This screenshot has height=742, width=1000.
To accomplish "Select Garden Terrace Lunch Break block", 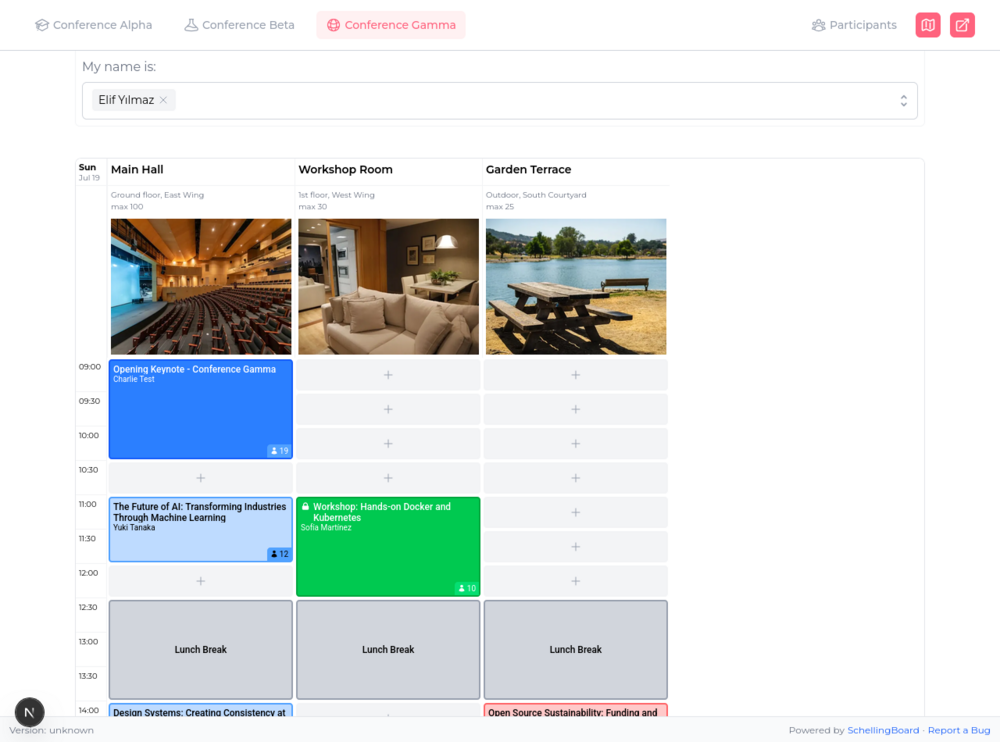I will click(576, 649).
